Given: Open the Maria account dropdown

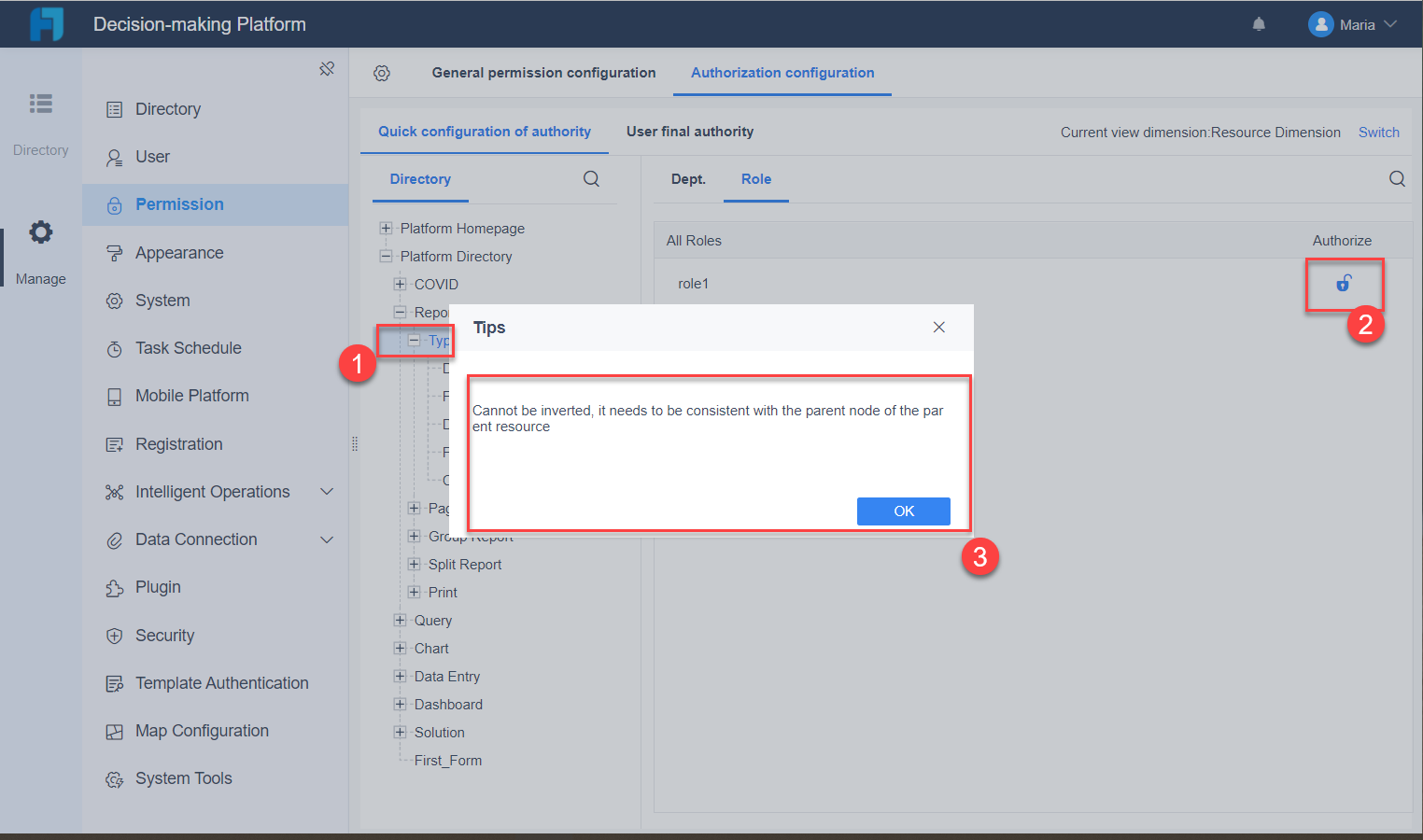Looking at the screenshot, I should click(x=1356, y=23).
